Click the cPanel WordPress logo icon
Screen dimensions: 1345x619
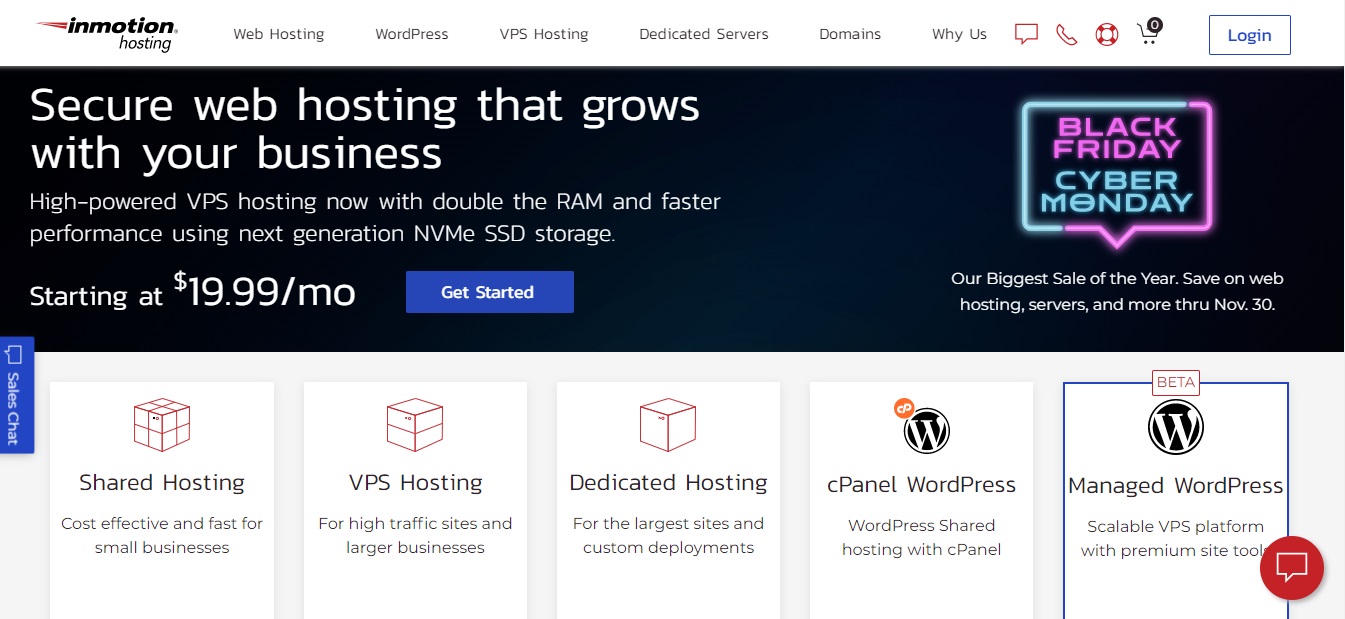click(925, 430)
